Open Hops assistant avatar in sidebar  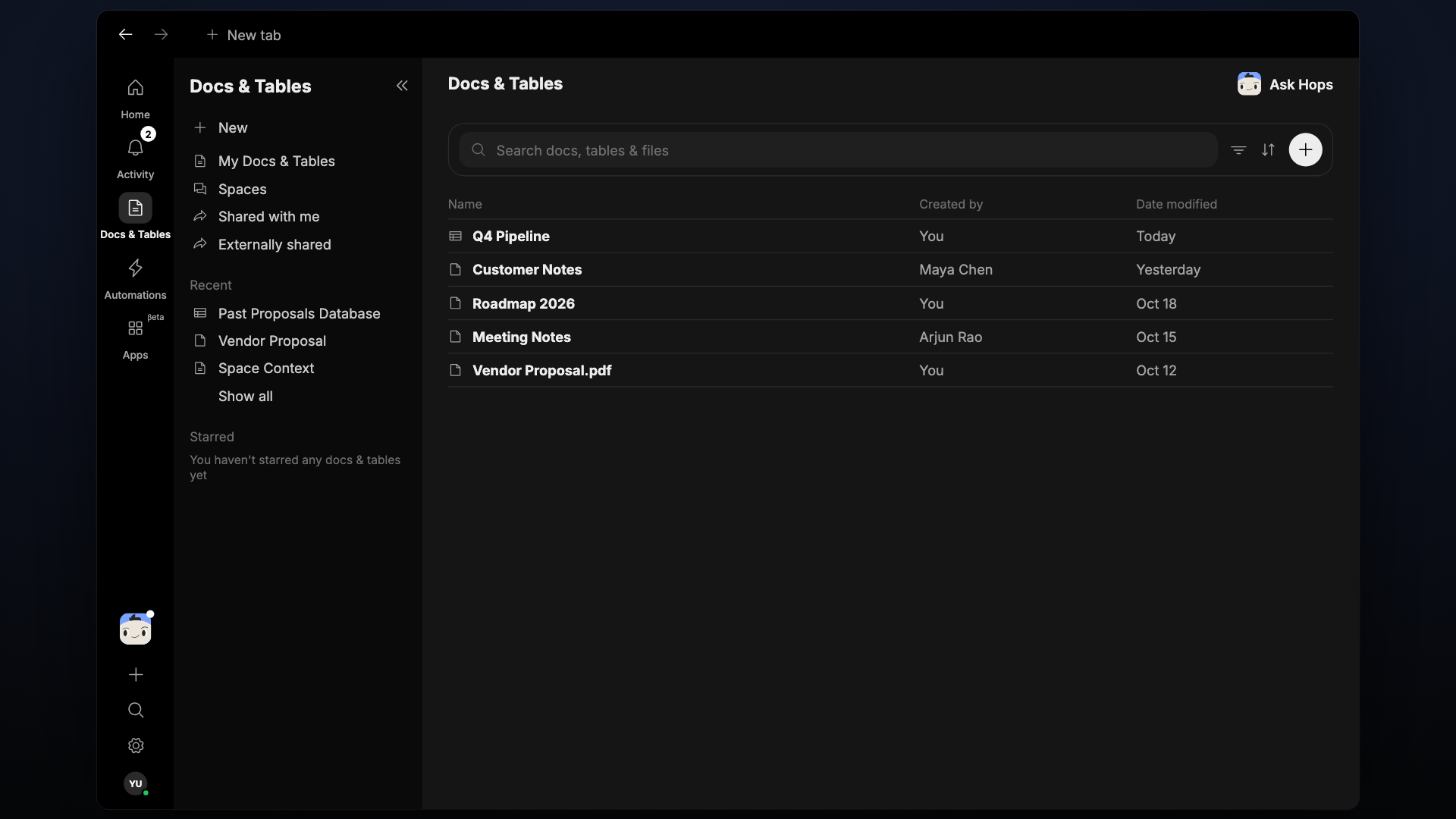[135, 629]
